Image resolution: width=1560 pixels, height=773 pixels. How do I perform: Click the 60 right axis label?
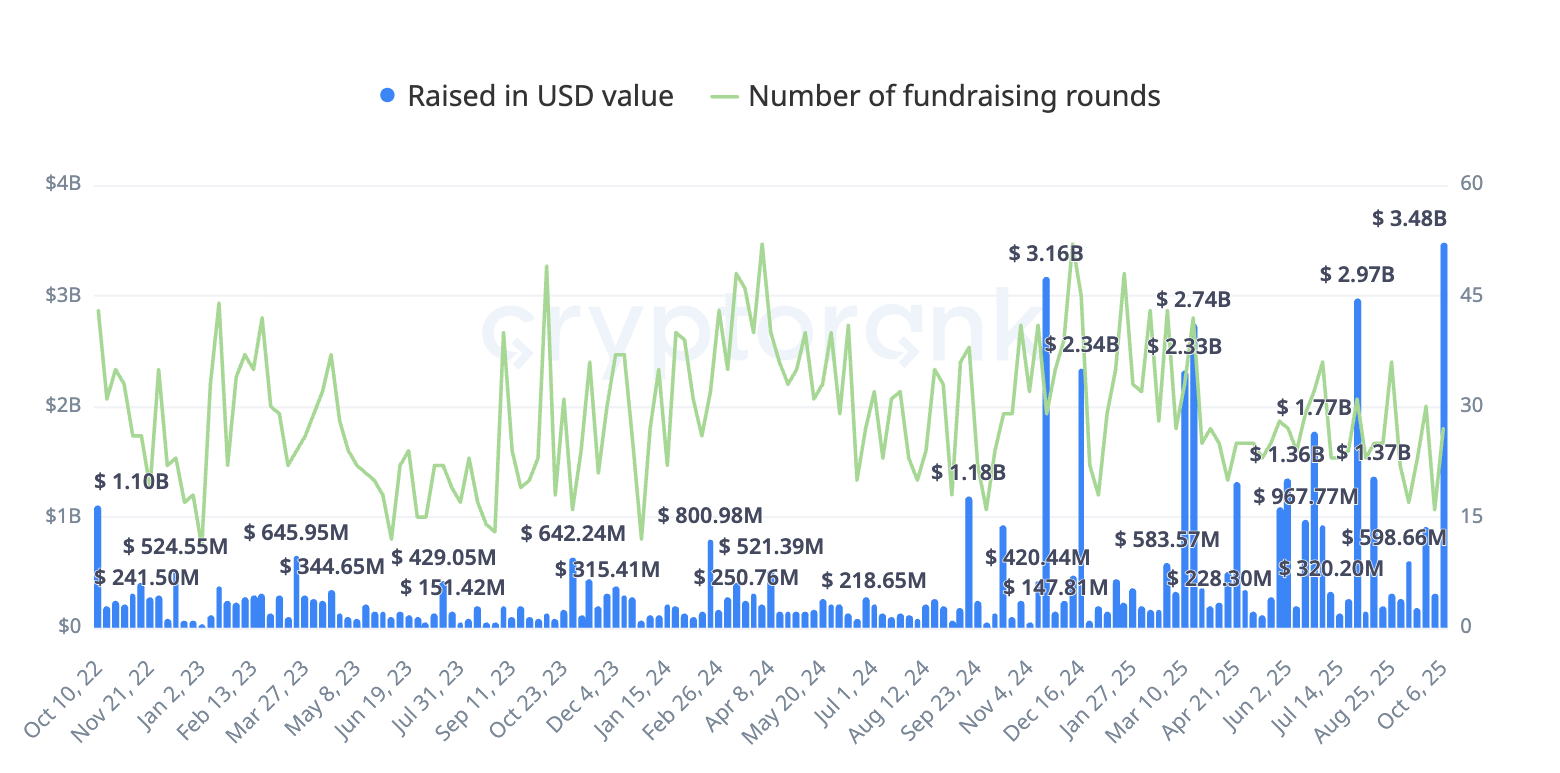pyautogui.click(x=1470, y=184)
